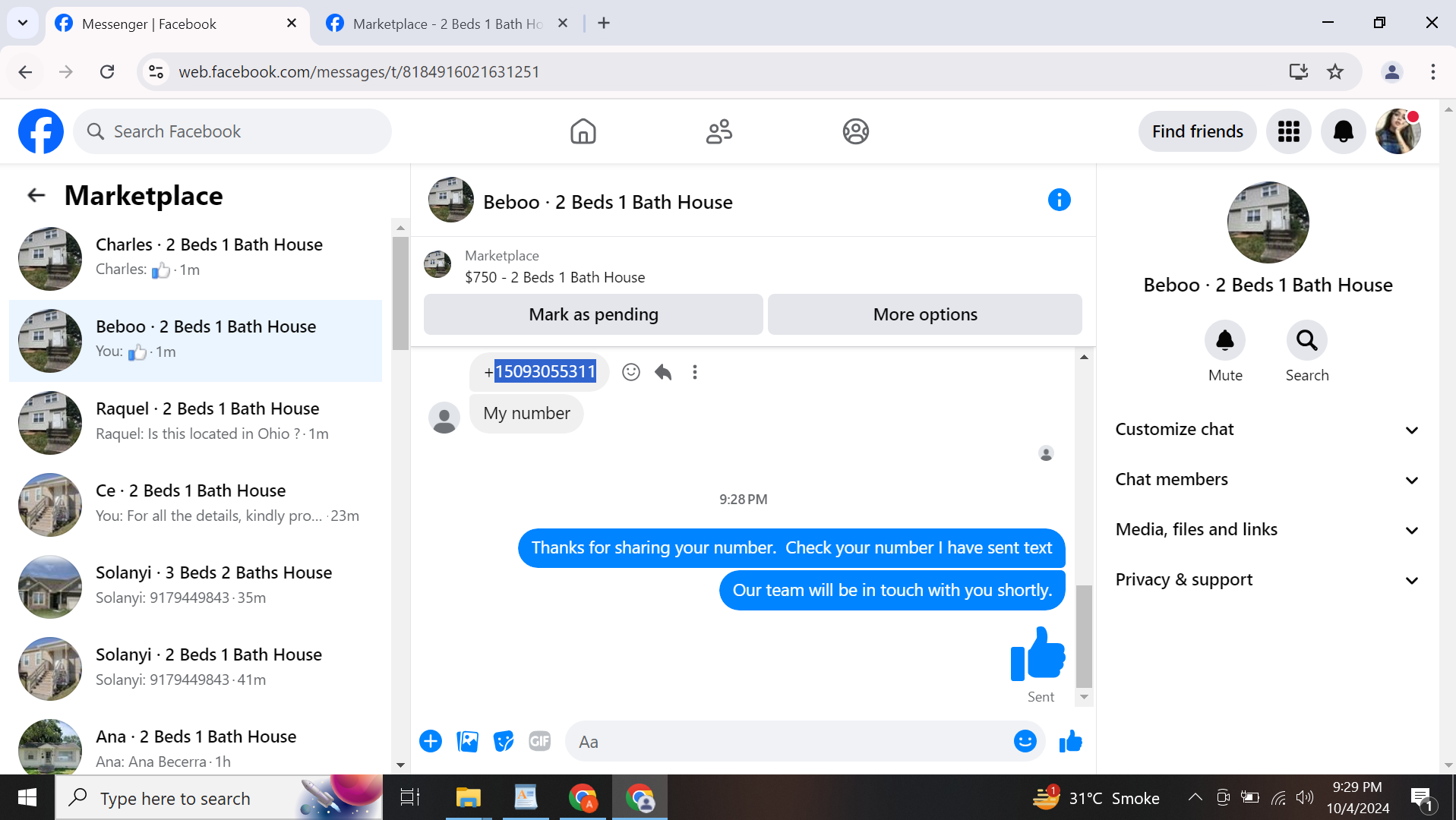Close the Messenger browser tab
Image resolution: width=1456 pixels, height=820 pixels.
(291, 24)
